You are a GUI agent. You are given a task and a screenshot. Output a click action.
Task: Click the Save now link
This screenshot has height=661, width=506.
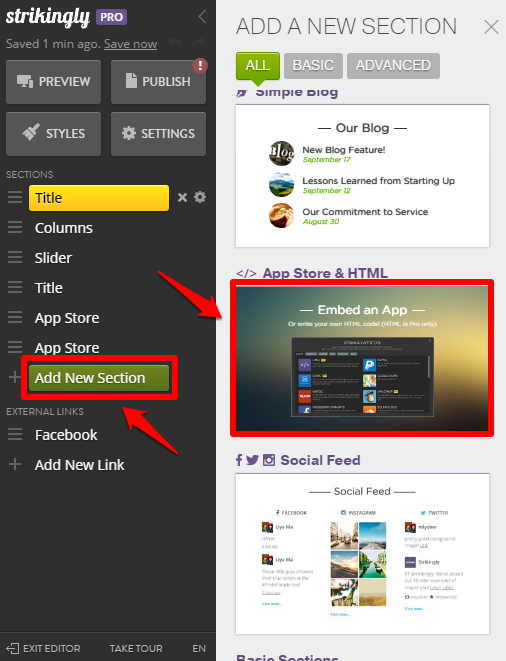(x=131, y=44)
